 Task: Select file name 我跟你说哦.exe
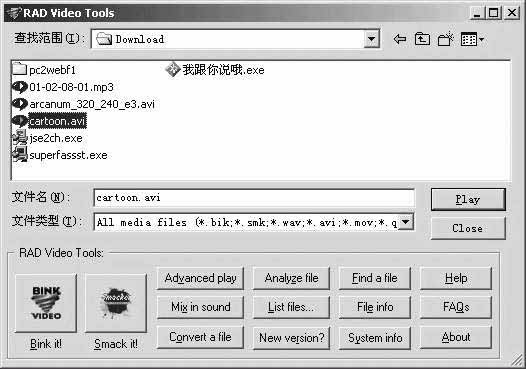[x=223, y=70]
